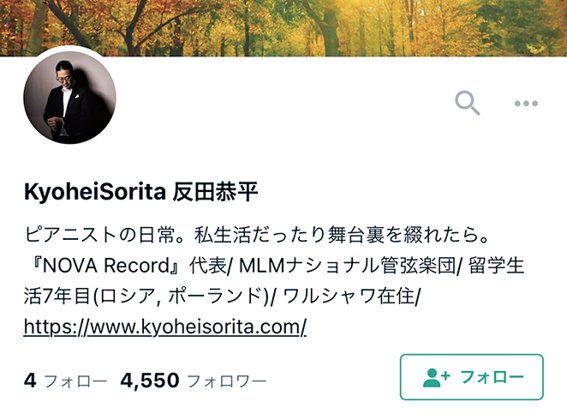Image resolution: width=567 pixels, height=417 pixels.
Task: Tap the person-plus icon in follow button
Action: pos(436,377)
